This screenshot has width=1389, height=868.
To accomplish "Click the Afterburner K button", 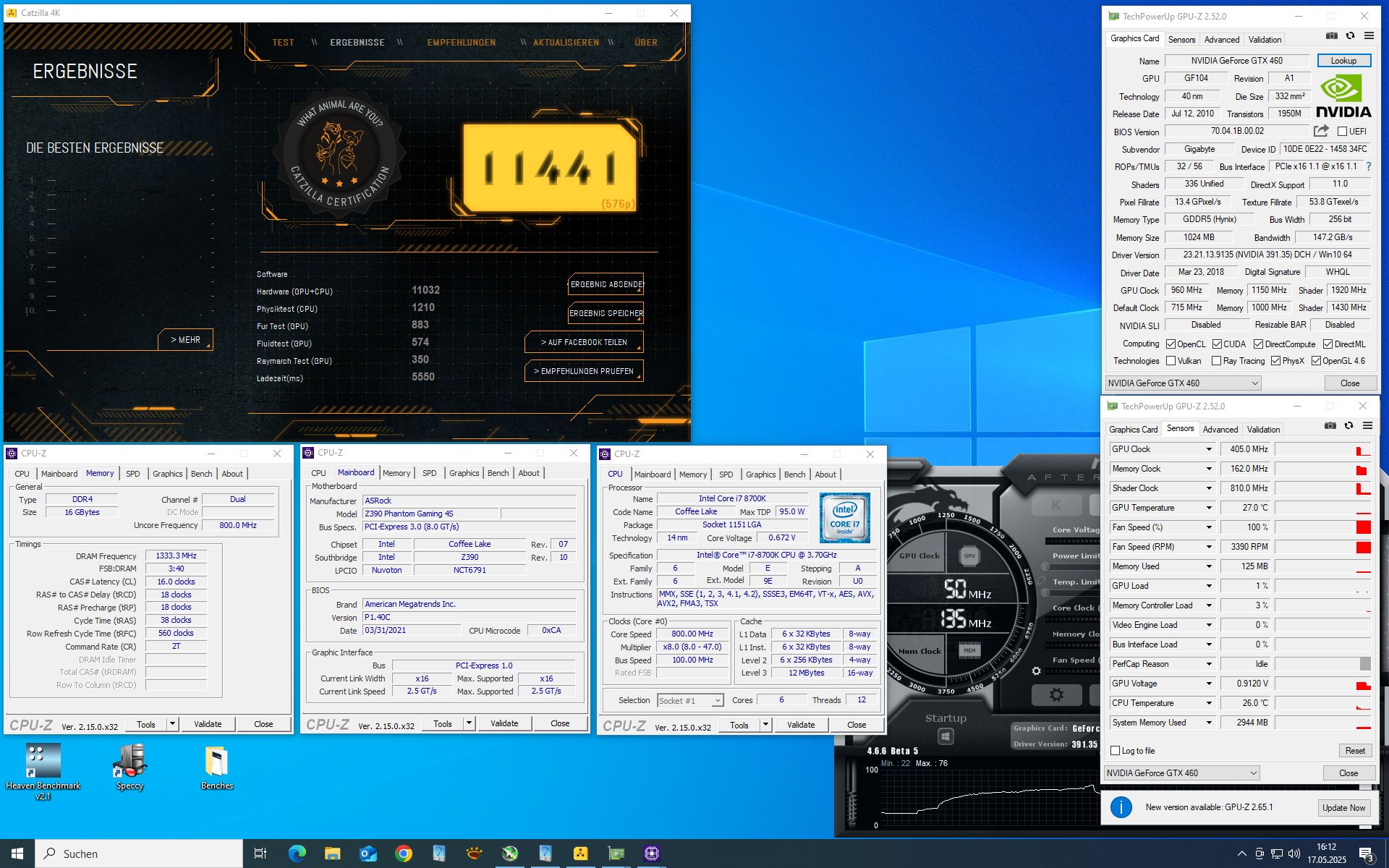I will click(x=1056, y=505).
